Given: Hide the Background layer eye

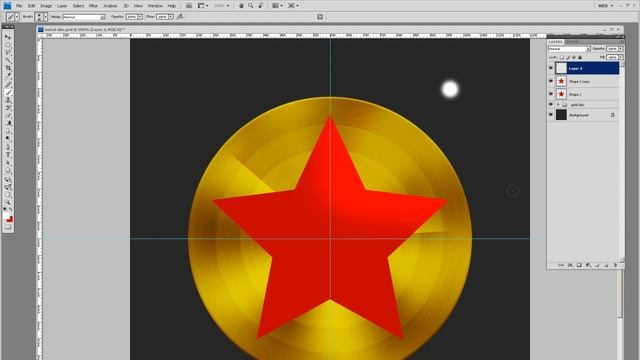Looking at the screenshot, I should (551, 115).
